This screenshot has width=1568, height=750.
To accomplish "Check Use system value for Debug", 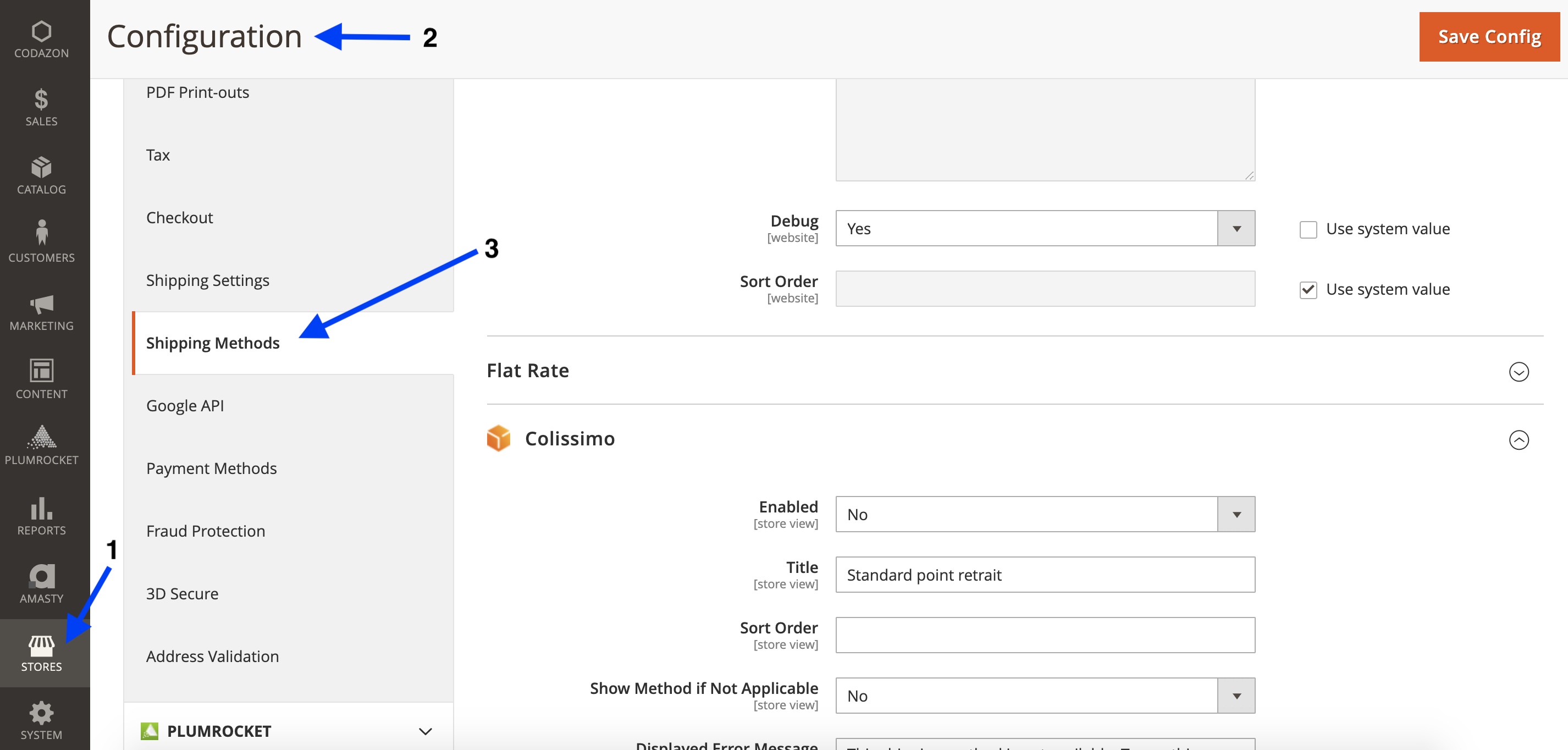I will coord(1308,229).
